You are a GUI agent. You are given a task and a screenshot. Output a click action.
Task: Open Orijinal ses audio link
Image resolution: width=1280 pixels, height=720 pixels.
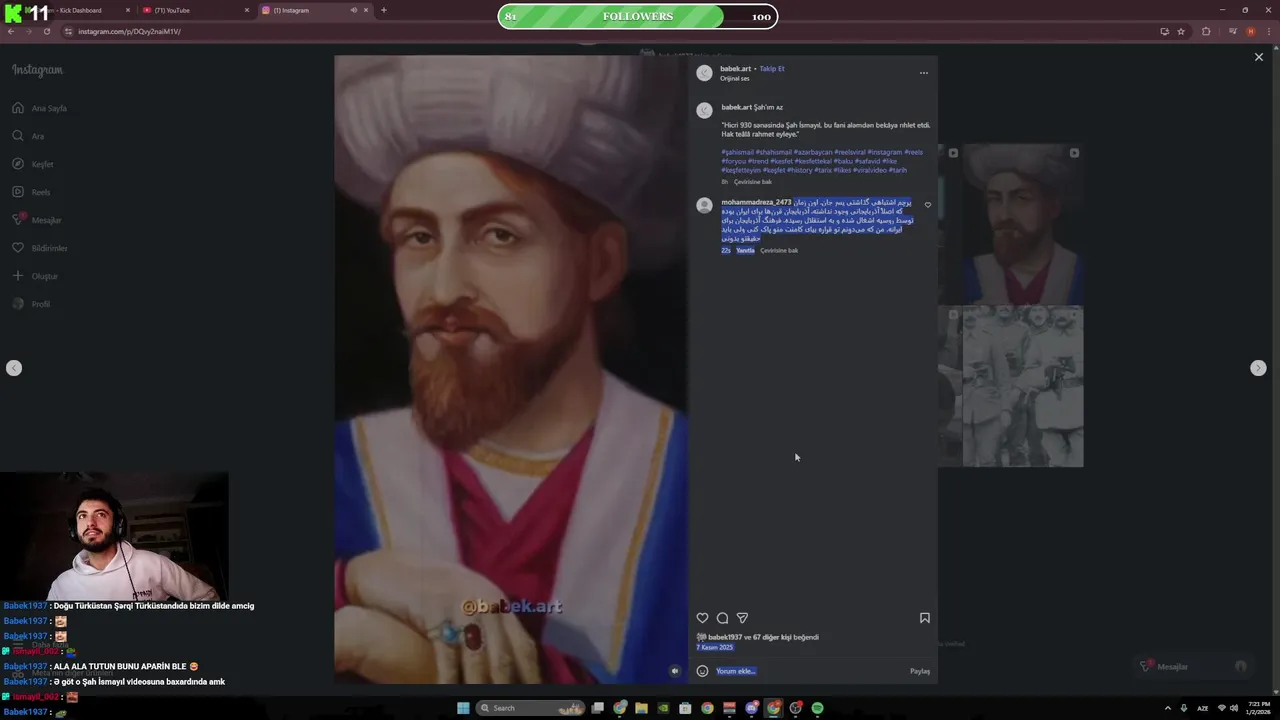point(734,78)
